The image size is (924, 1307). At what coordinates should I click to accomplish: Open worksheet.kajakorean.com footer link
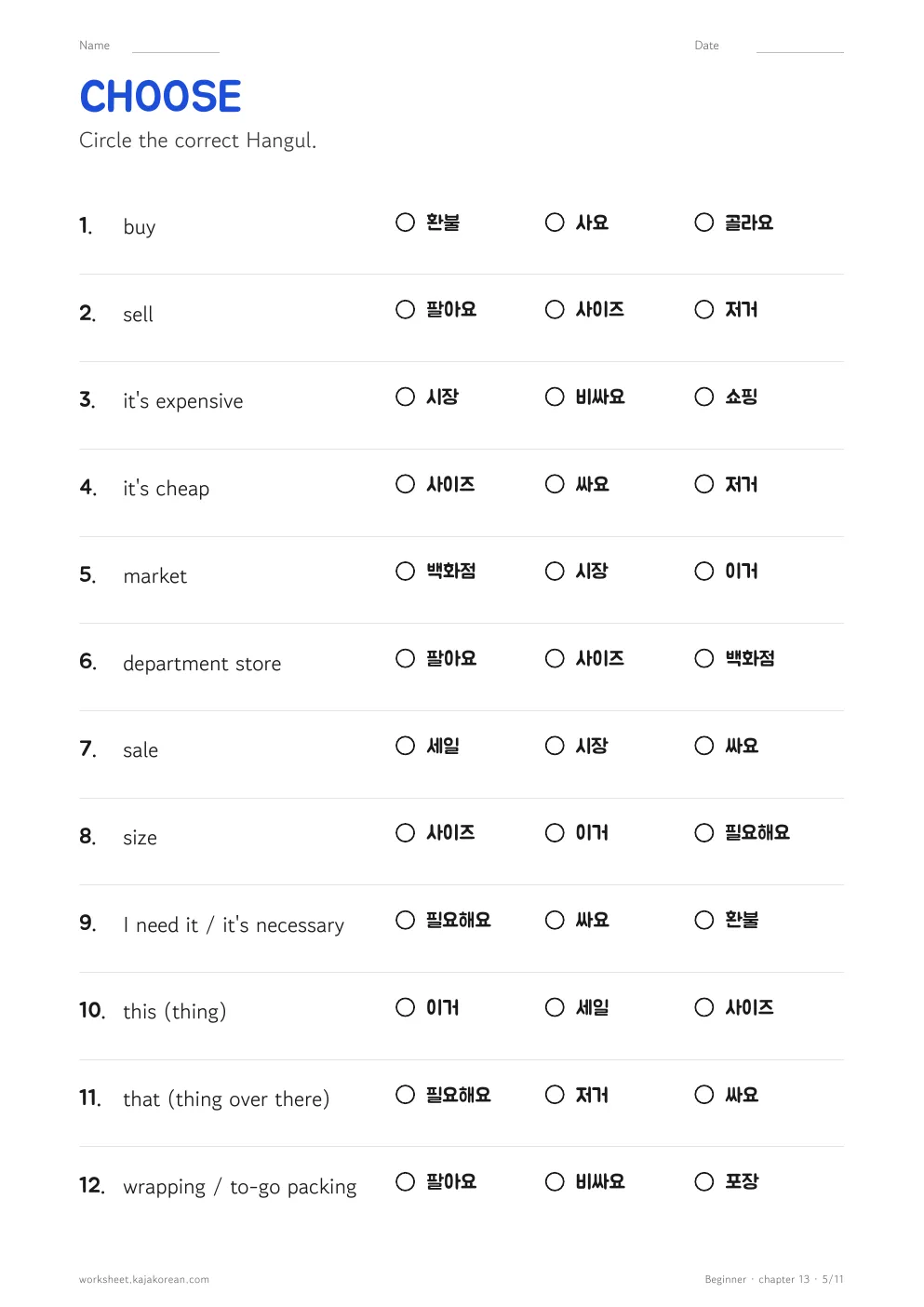pos(144,1279)
